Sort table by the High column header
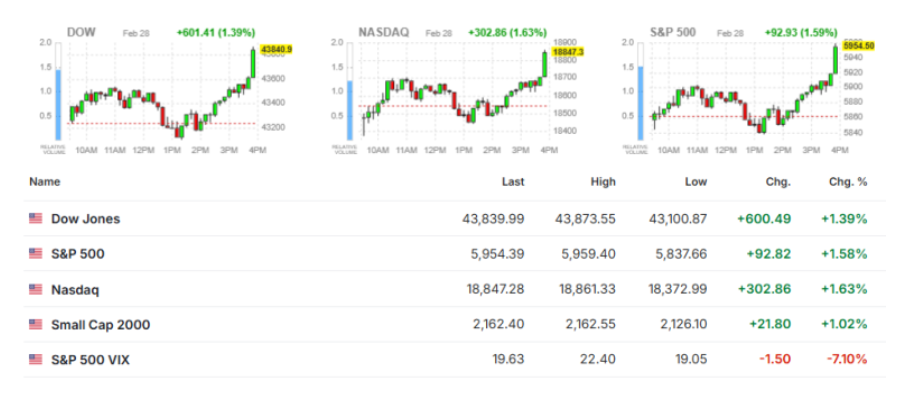 [x=603, y=182]
